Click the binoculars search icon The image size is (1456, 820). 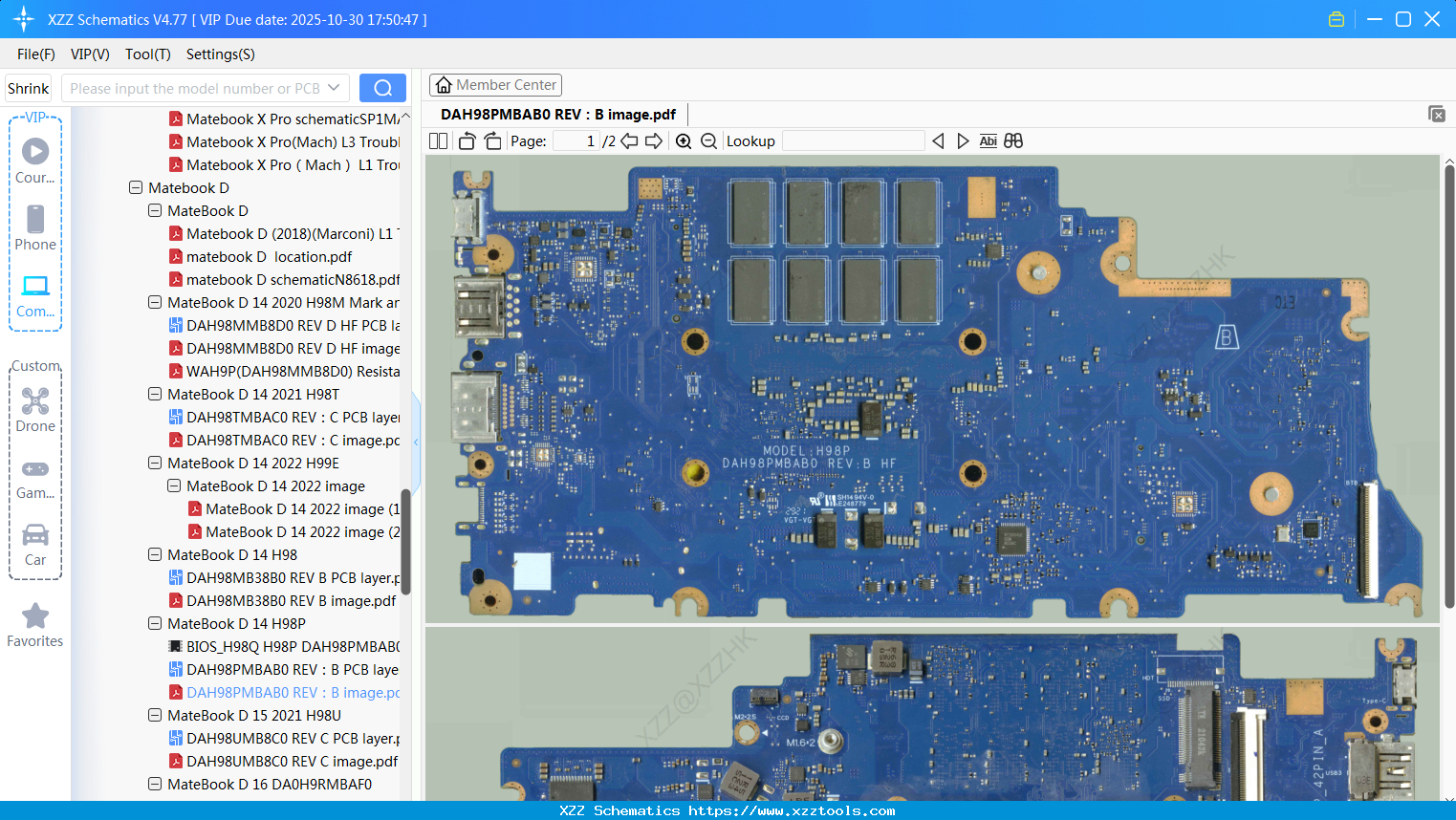(1013, 141)
